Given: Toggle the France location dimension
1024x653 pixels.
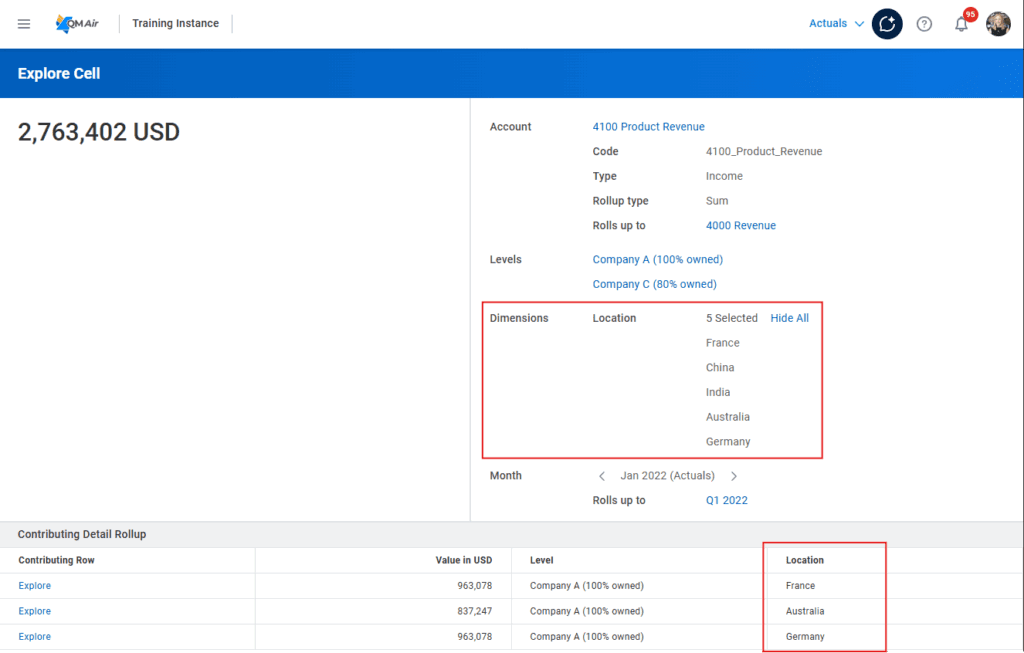Looking at the screenshot, I should [x=722, y=342].
